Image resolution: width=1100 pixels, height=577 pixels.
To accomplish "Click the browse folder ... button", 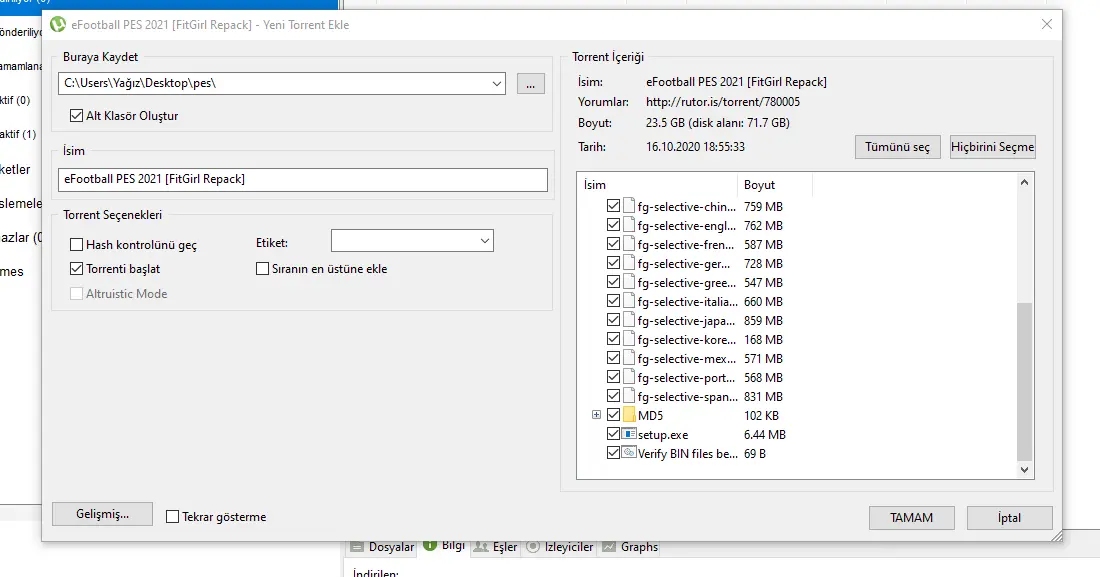I will point(530,84).
